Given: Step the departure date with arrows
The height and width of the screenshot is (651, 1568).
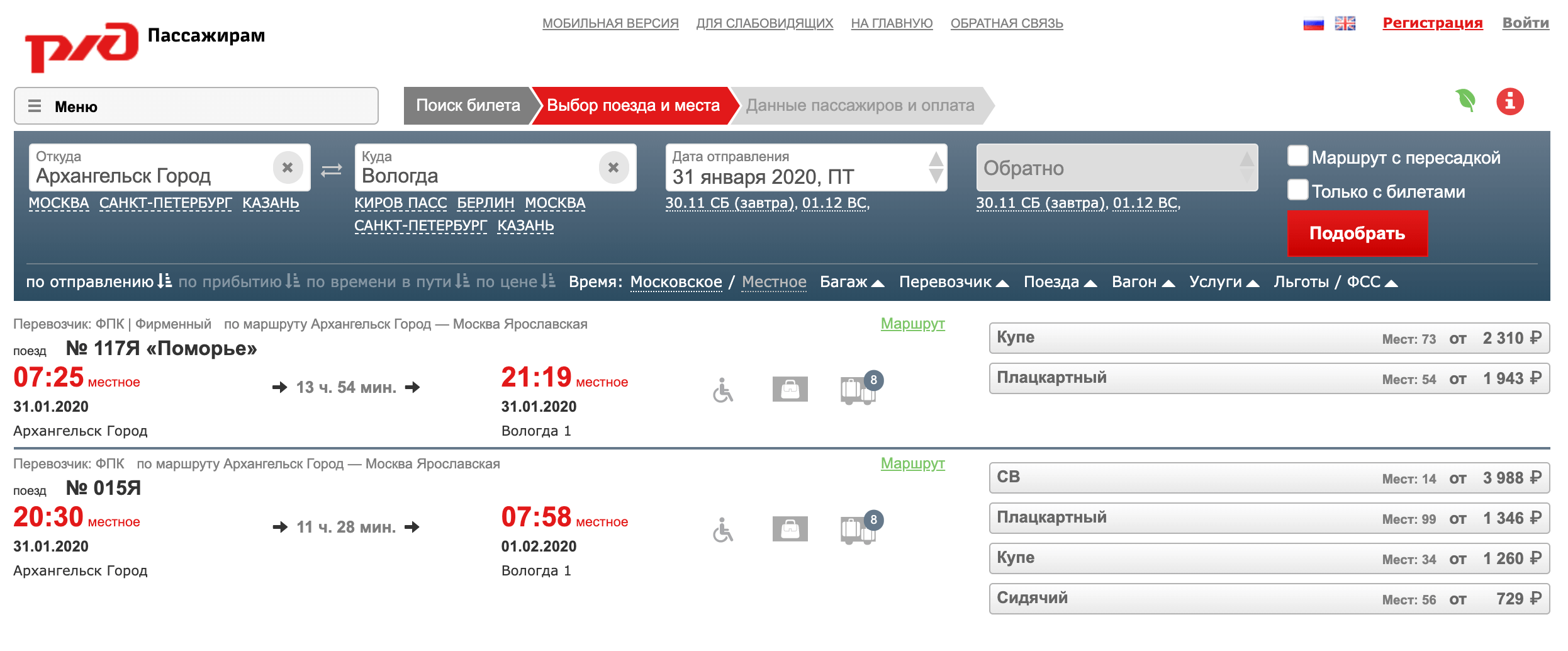Looking at the screenshot, I should click(936, 167).
